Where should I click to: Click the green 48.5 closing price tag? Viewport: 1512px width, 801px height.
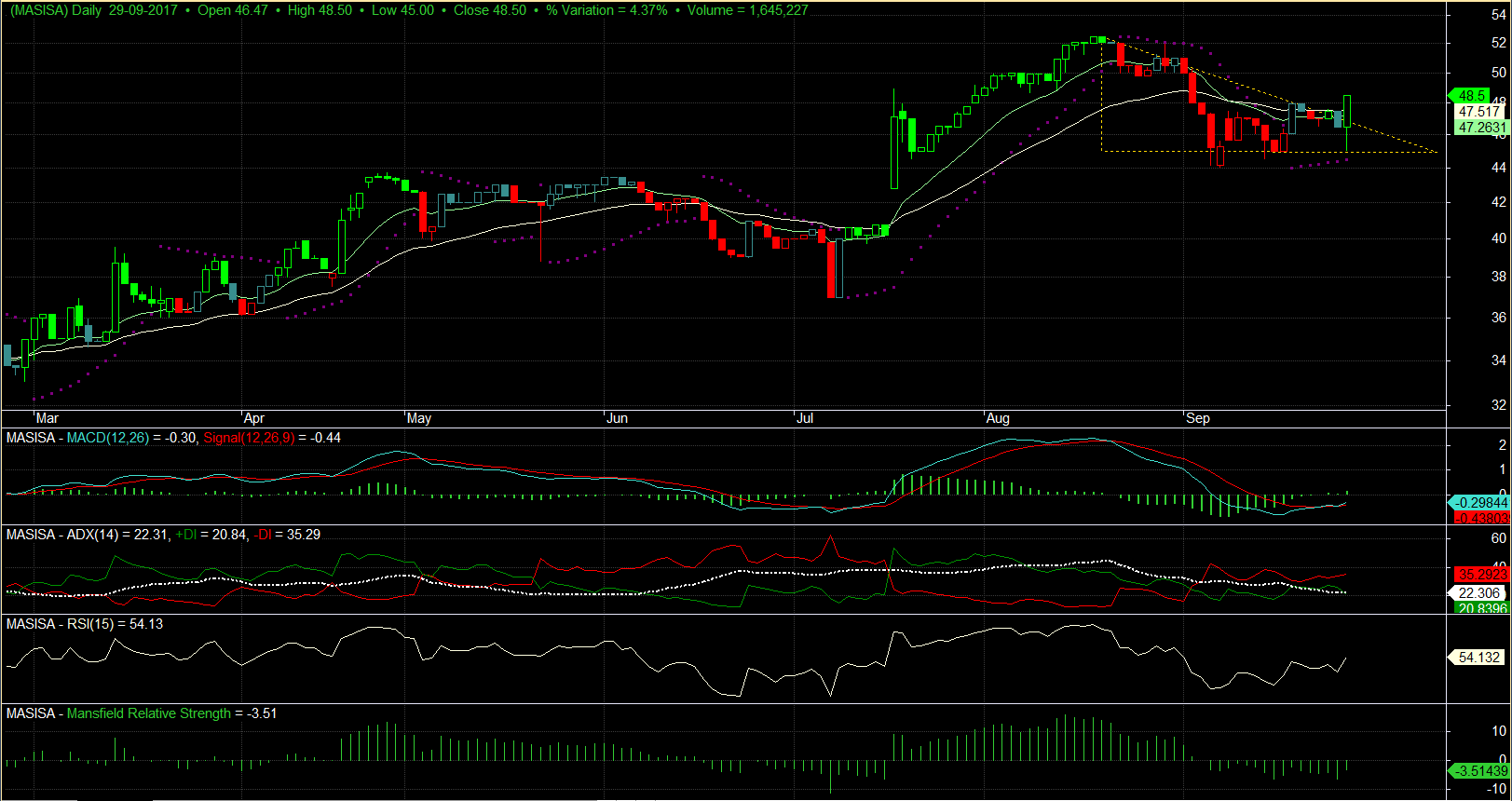tap(1472, 96)
